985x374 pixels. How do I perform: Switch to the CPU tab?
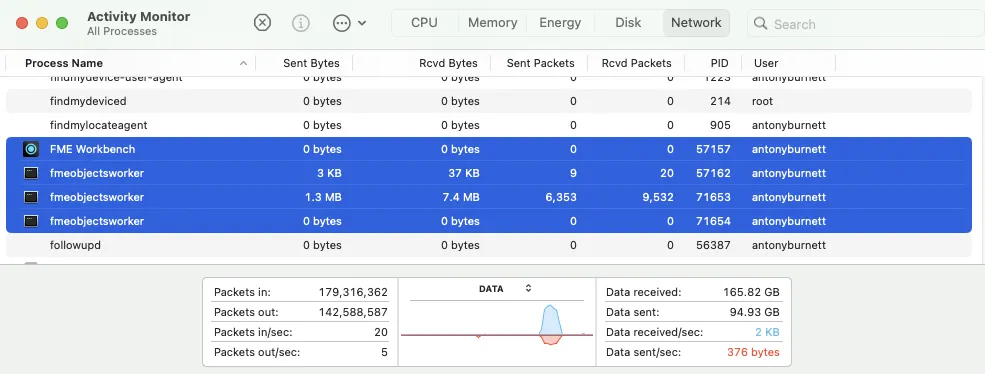coord(424,23)
